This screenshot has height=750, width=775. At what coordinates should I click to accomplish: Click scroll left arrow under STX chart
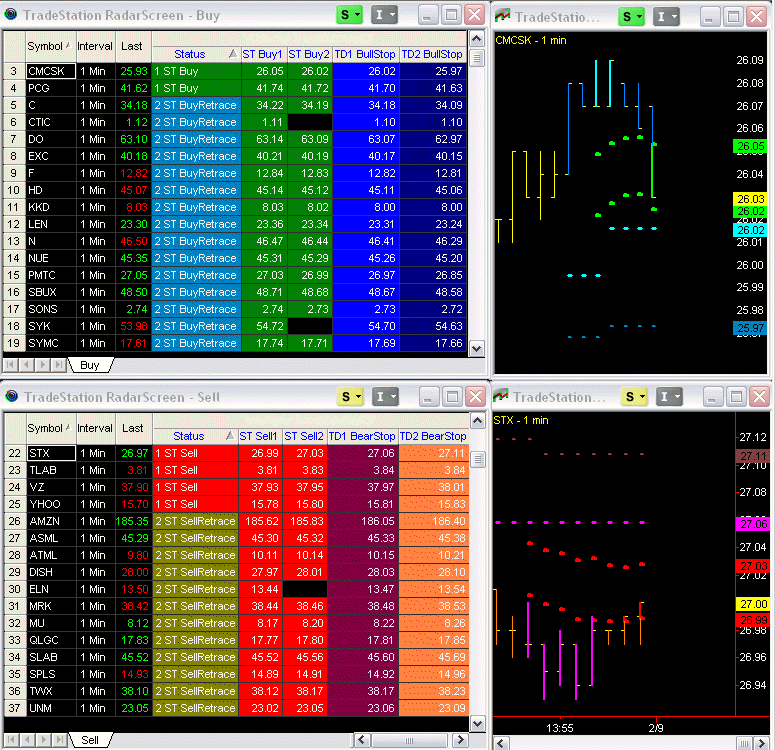[x=501, y=743]
